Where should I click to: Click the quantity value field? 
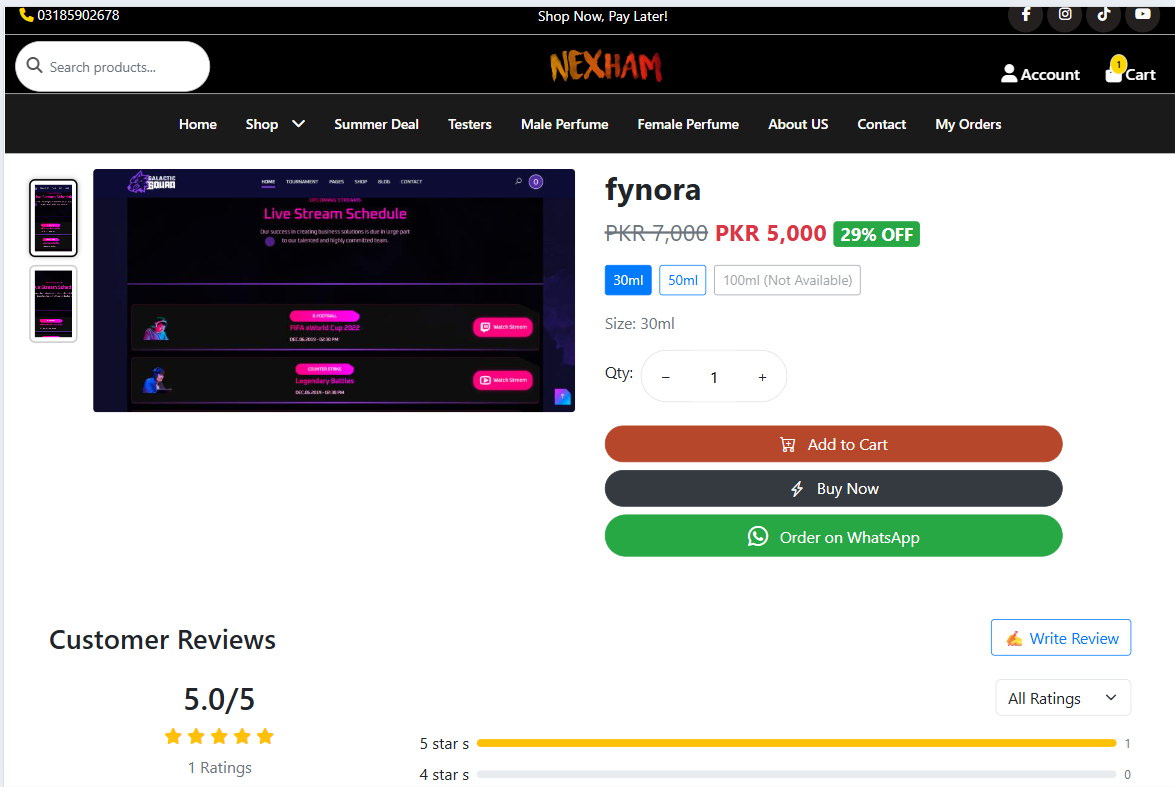[714, 377]
